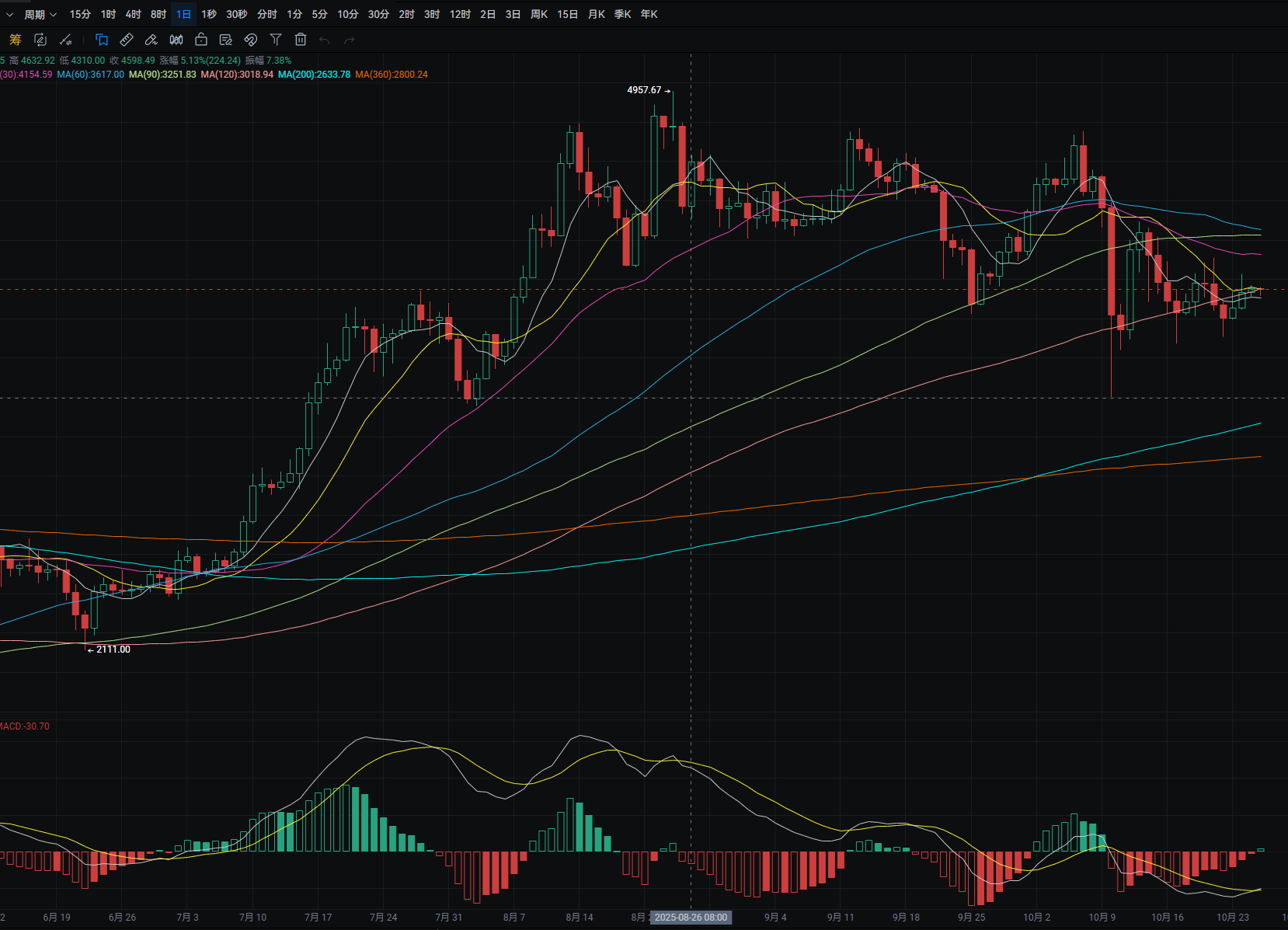Click the 2025-08-26 08:00 time axis label
Viewport: 1288px width, 930px height.
(x=691, y=918)
